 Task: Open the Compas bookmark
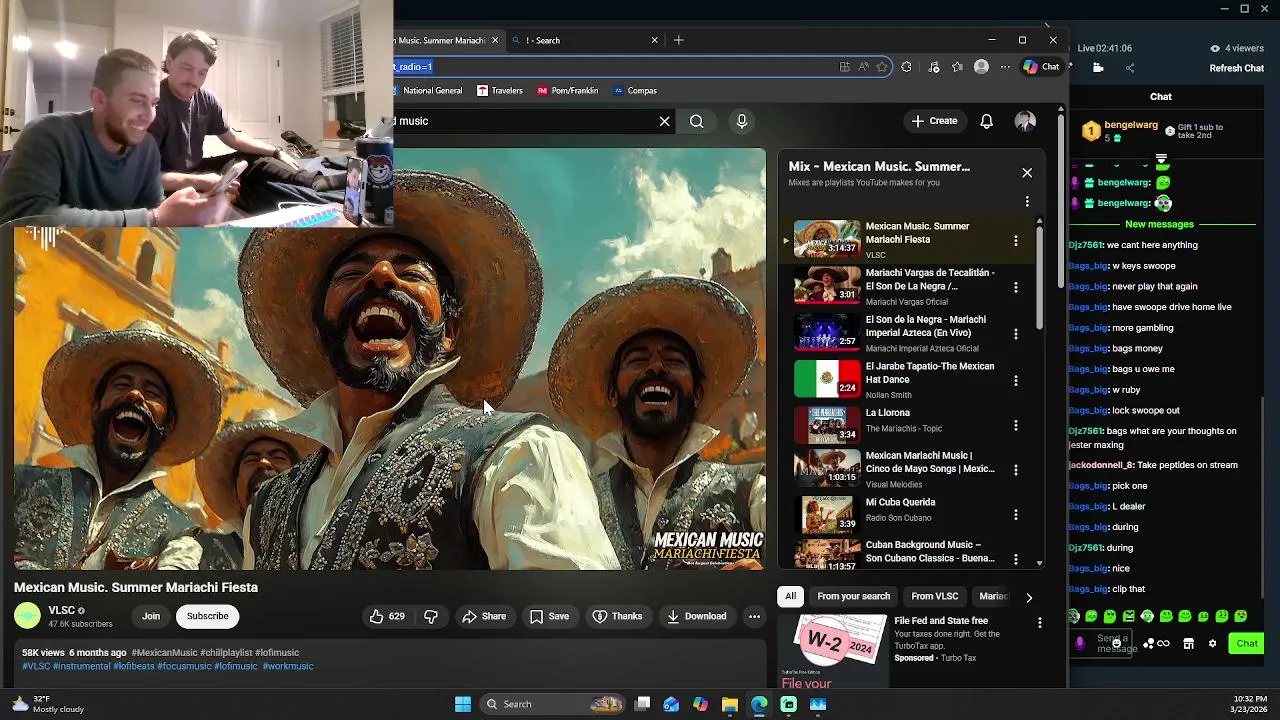point(634,90)
